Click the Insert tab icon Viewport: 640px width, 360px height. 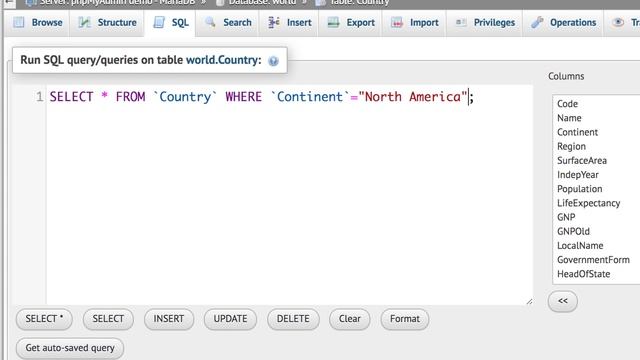273,22
